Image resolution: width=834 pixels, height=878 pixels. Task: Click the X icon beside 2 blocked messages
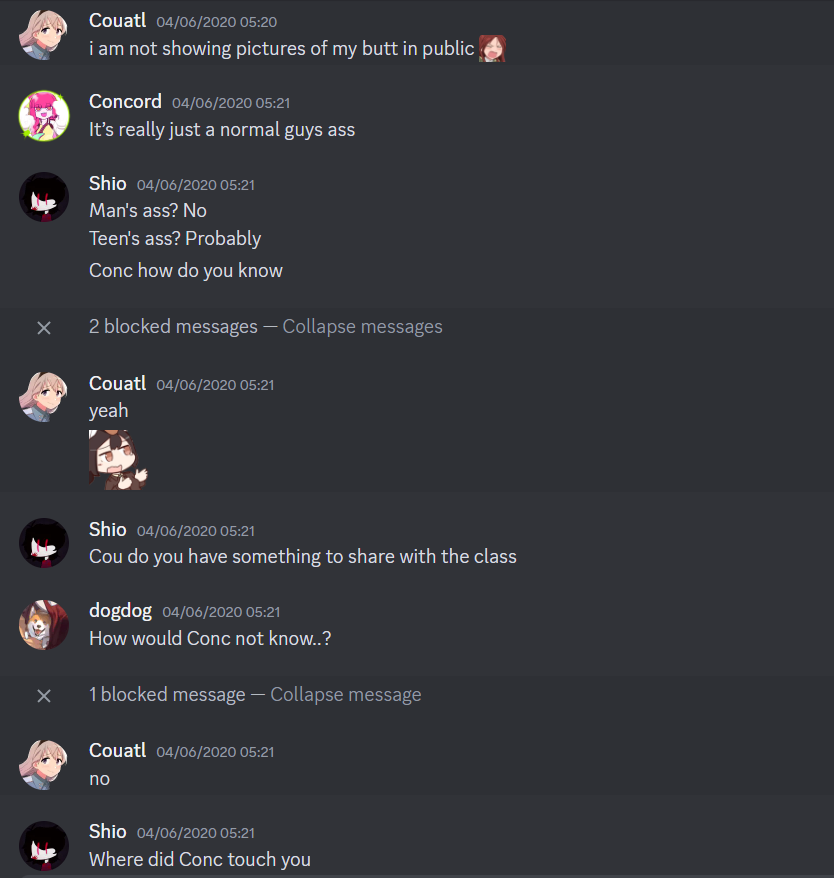[x=44, y=328]
